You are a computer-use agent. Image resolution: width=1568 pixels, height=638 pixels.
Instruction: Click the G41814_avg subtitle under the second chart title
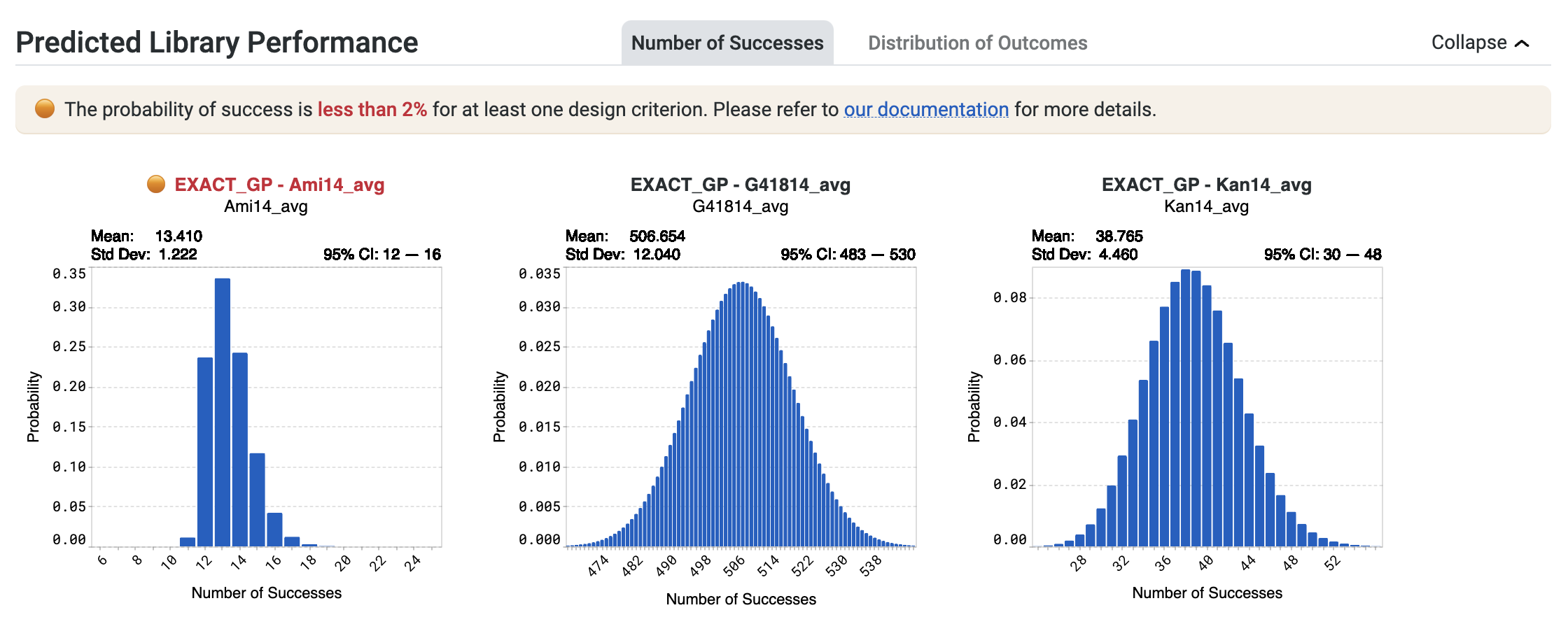point(741,206)
